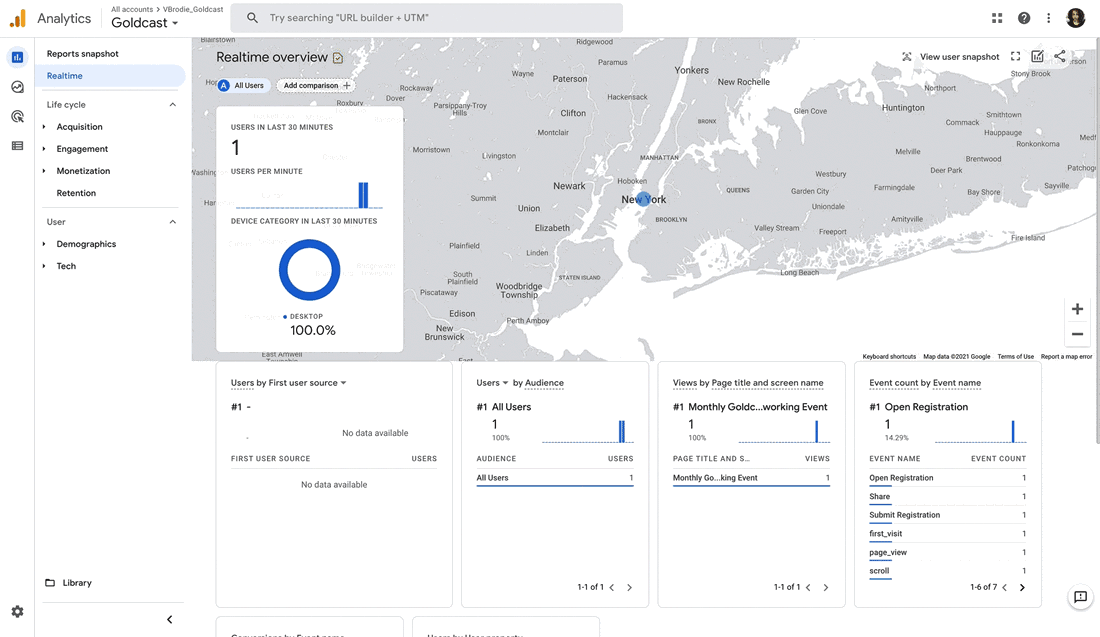Click next page arrow in Views card
1100x637 pixels.
[x=826, y=588]
